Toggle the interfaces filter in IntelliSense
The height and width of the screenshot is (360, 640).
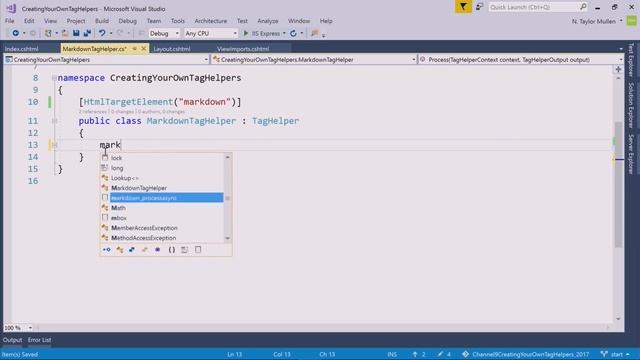132,249
